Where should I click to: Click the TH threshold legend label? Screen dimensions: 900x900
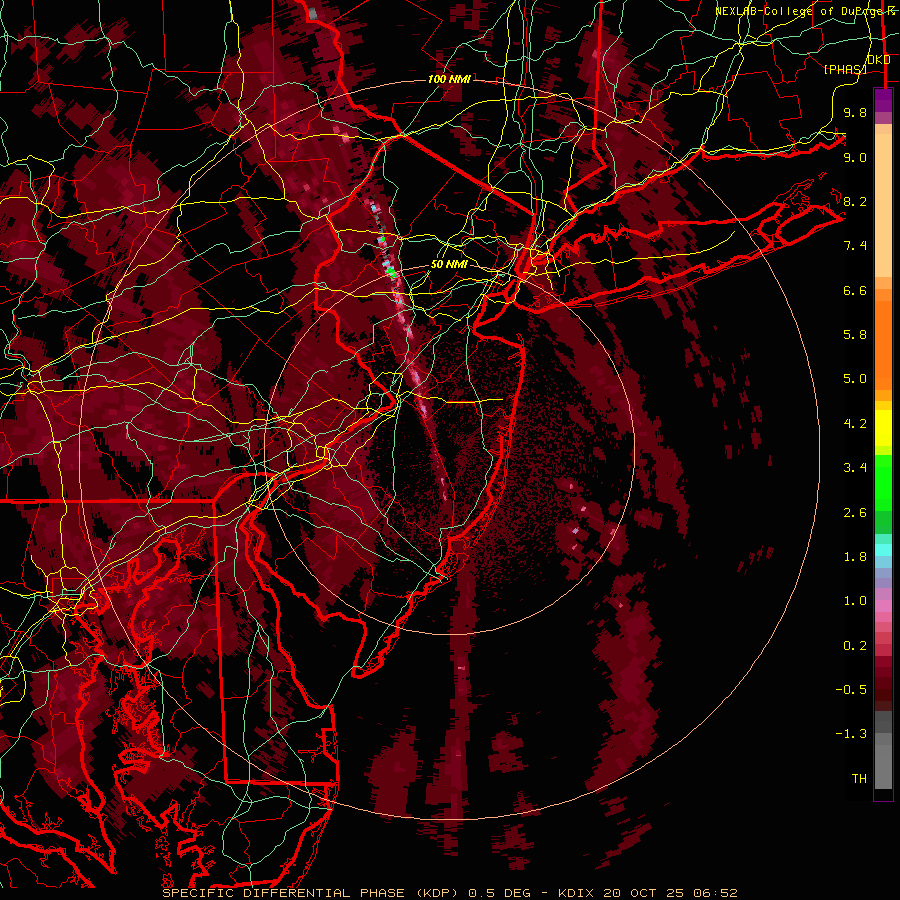(859, 779)
